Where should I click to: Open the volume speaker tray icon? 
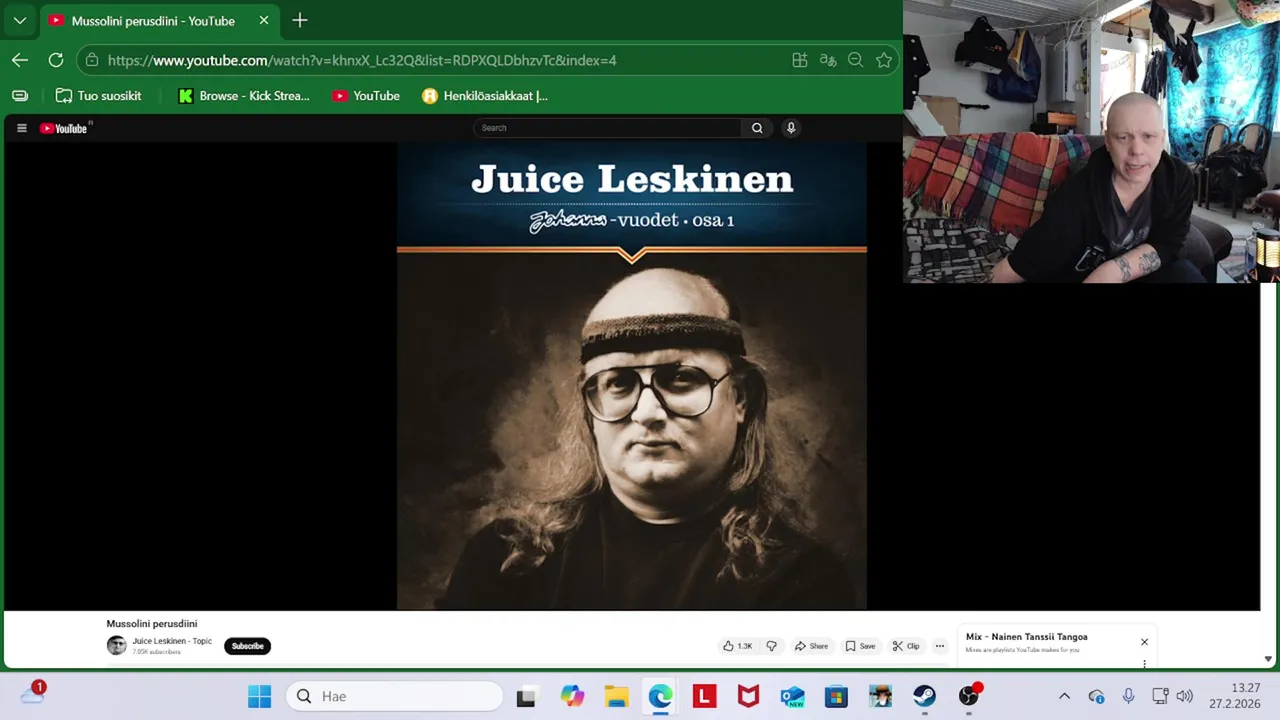[x=1185, y=696]
